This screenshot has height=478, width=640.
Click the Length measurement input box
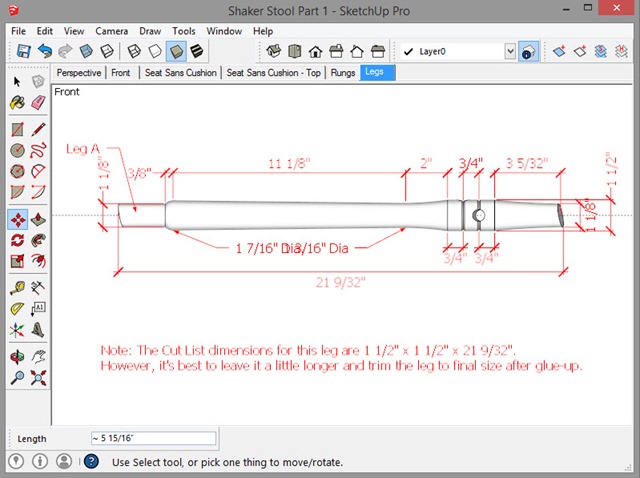[152, 439]
